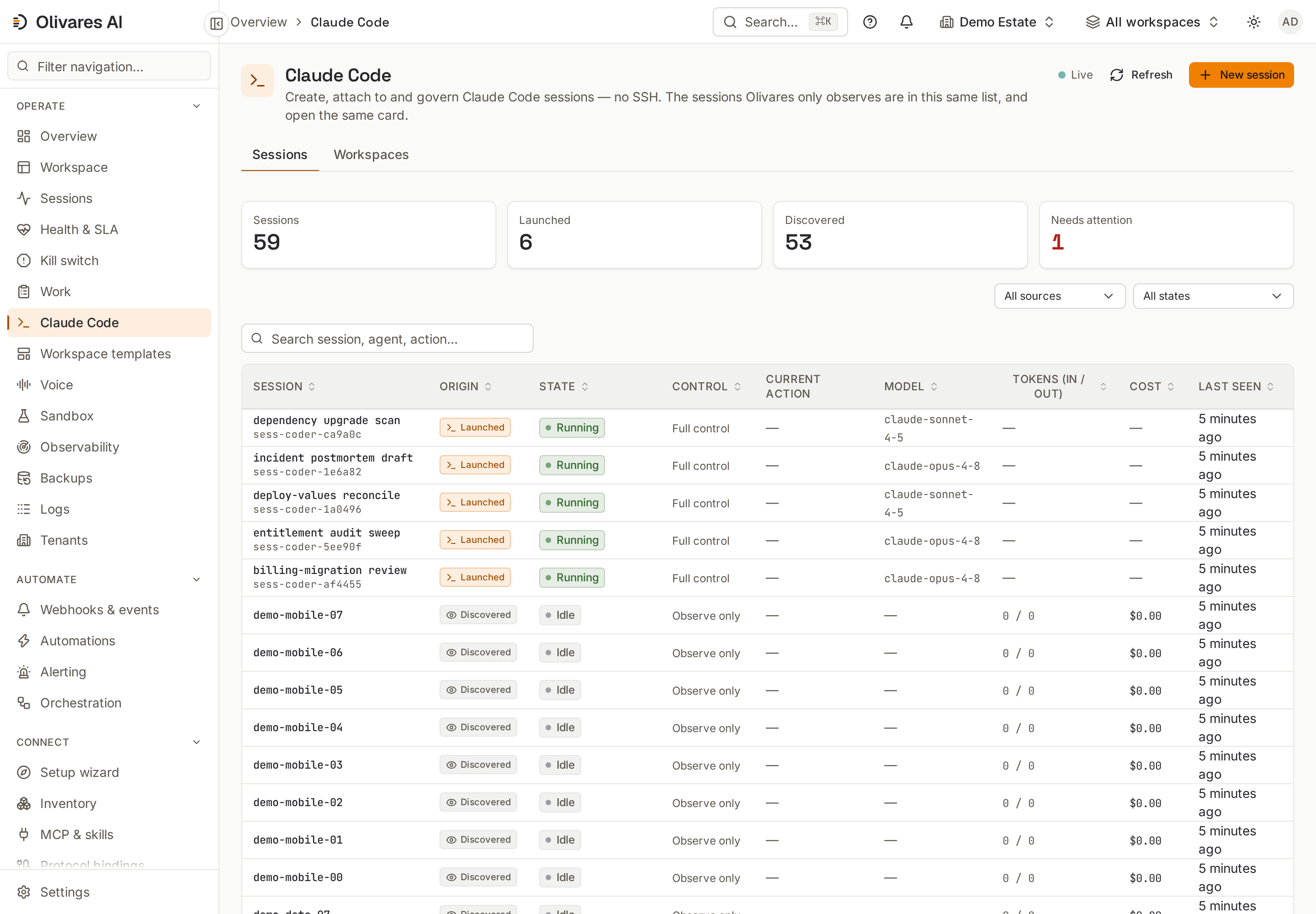Focus Search session, agent, action field
This screenshot has height=914, width=1316.
tap(387, 339)
